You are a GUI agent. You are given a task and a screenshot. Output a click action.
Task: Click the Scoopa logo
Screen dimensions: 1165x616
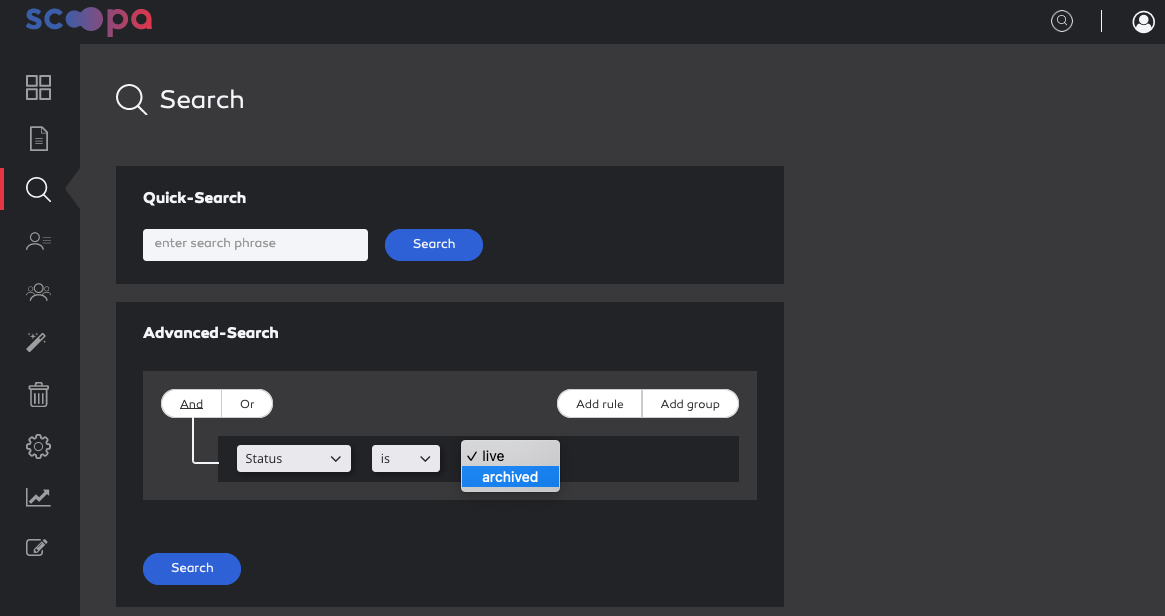coord(88,21)
